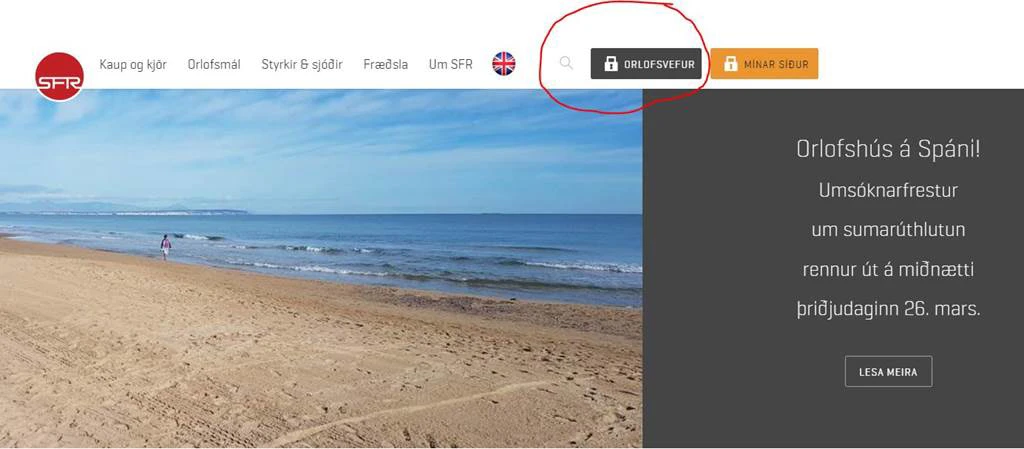Click the þriðjudaginn 26. mars date text
The image size is (1024, 449).
tap(888, 309)
